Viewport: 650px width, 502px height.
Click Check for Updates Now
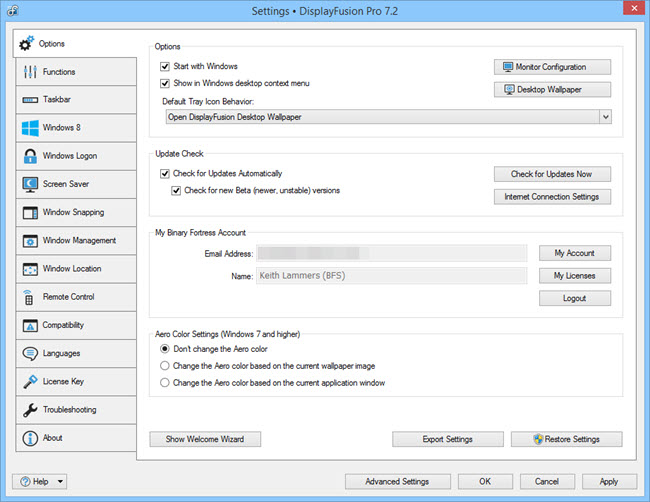tap(552, 174)
